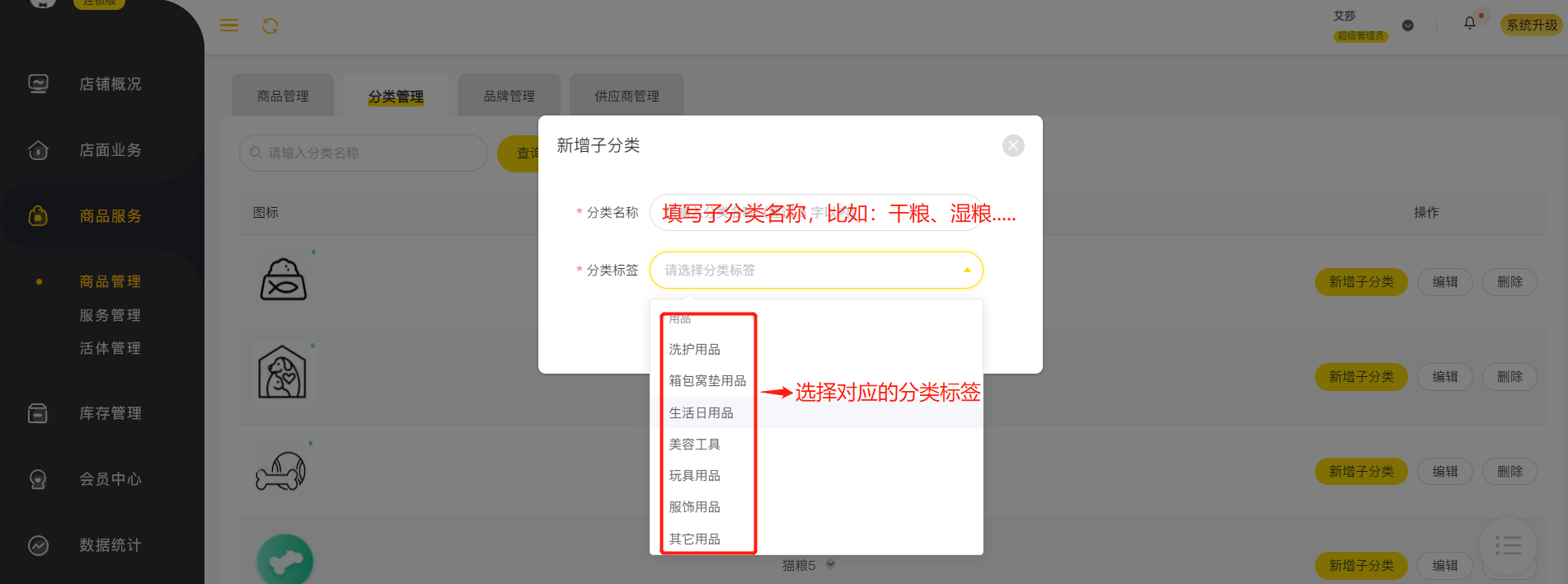
Task: Click the 店铺概况 sidebar icon
Action: click(38, 83)
